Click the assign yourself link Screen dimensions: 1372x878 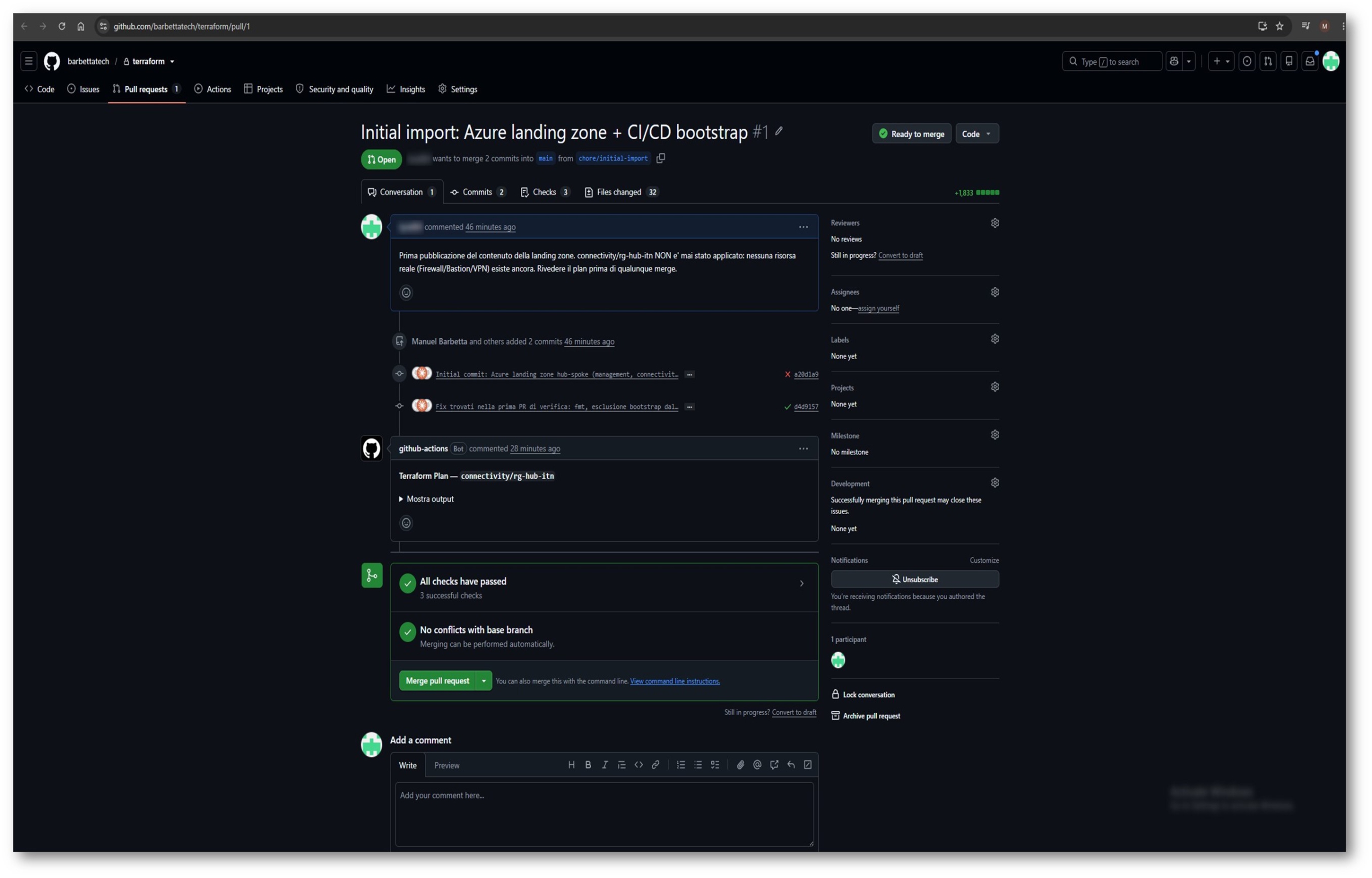click(x=878, y=308)
